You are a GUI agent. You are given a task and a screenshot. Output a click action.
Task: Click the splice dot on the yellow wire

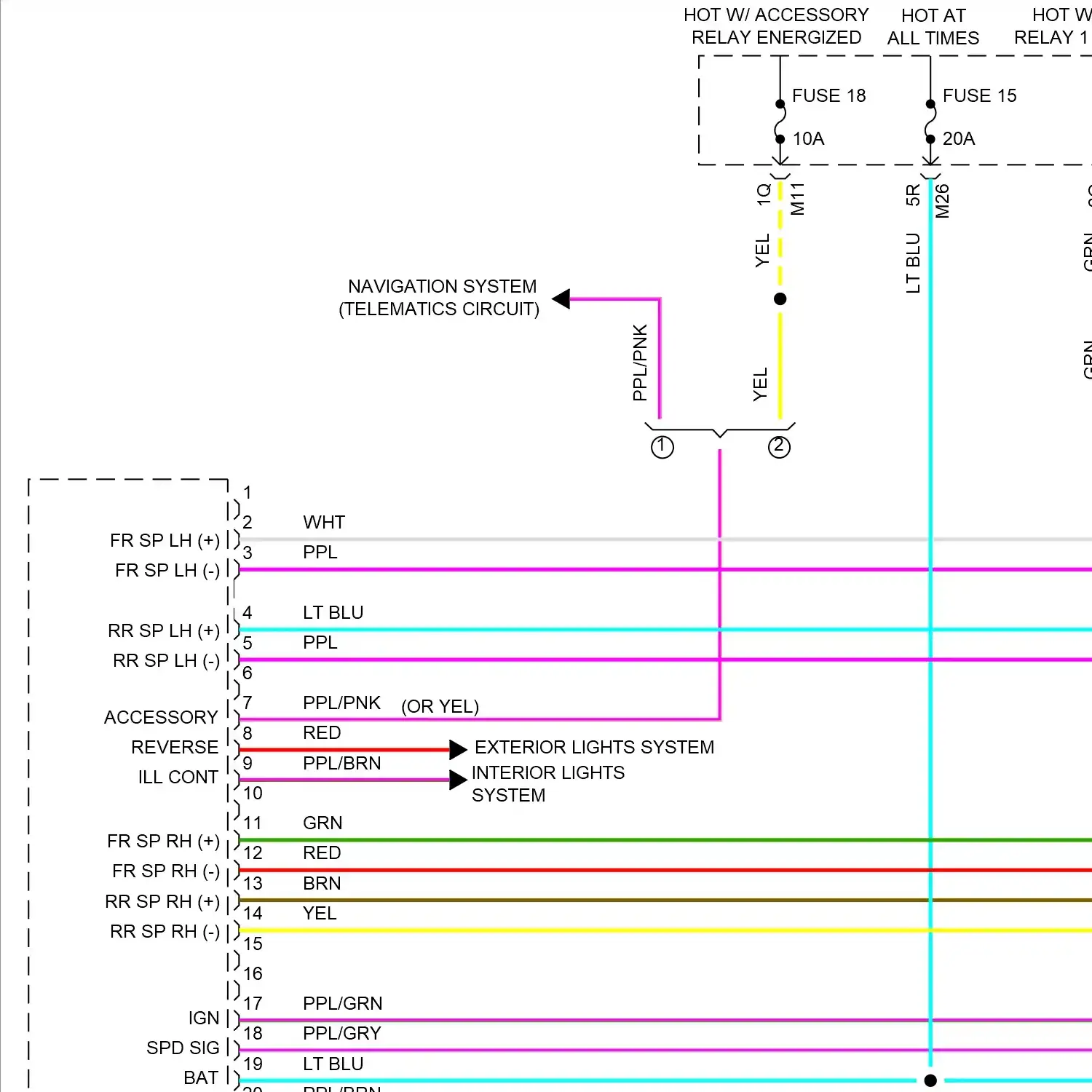[780, 298]
